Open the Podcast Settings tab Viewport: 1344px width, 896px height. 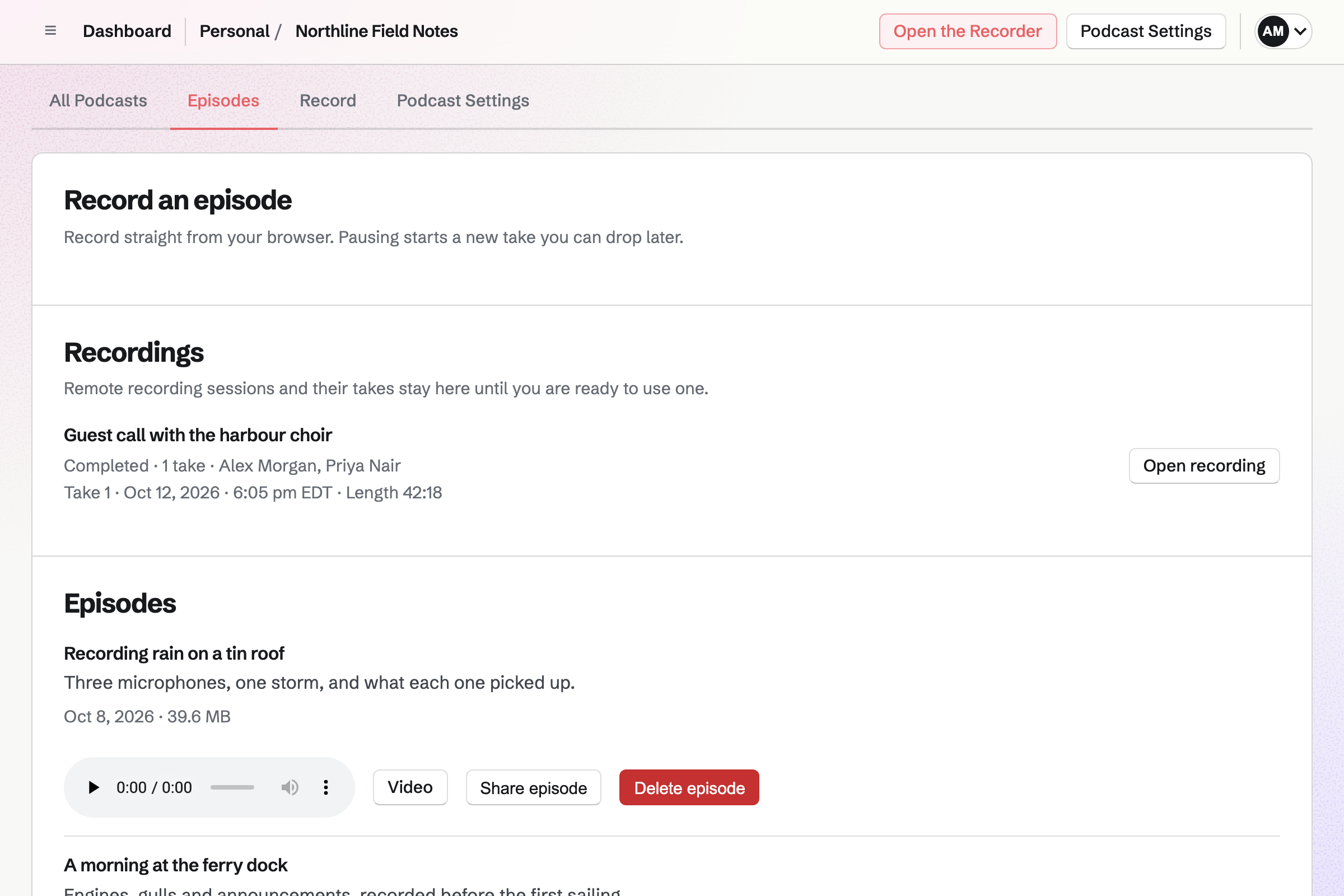coord(463,101)
